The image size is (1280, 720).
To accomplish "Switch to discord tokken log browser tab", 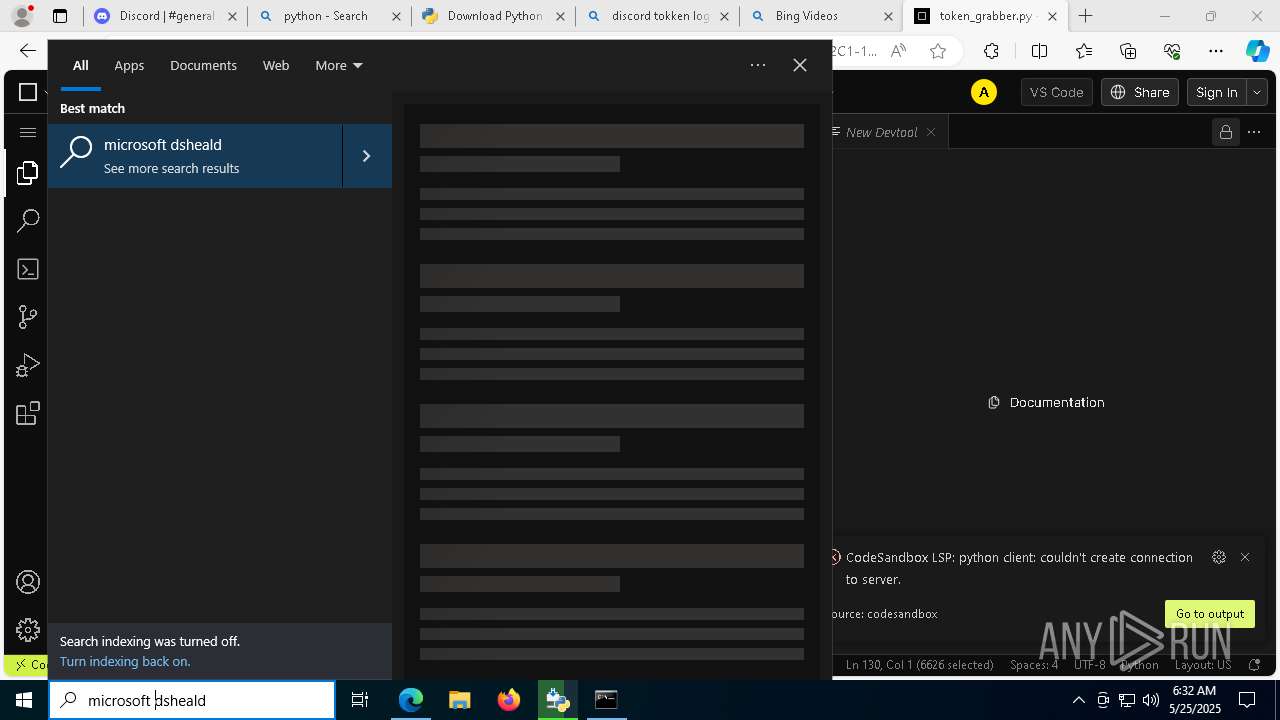I will pyautogui.click(x=658, y=16).
